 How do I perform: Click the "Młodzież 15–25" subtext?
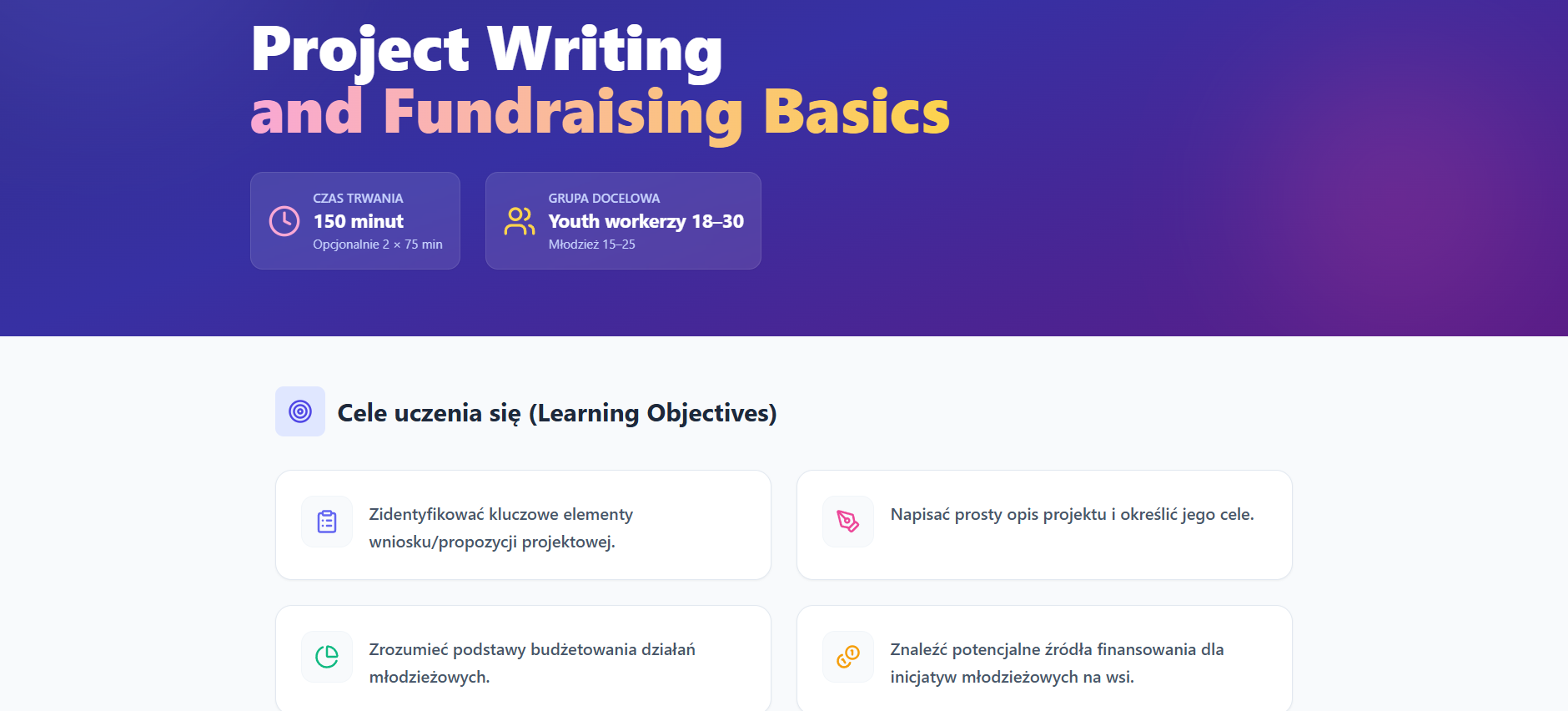click(591, 245)
